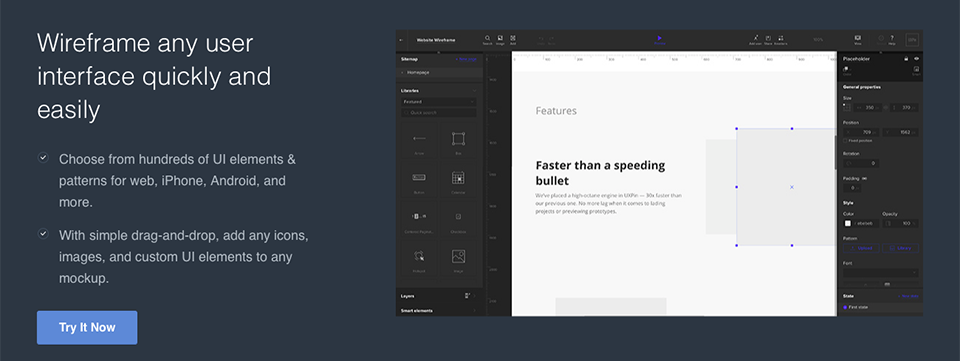Click the Website Wireframe project title

point(436,40)
